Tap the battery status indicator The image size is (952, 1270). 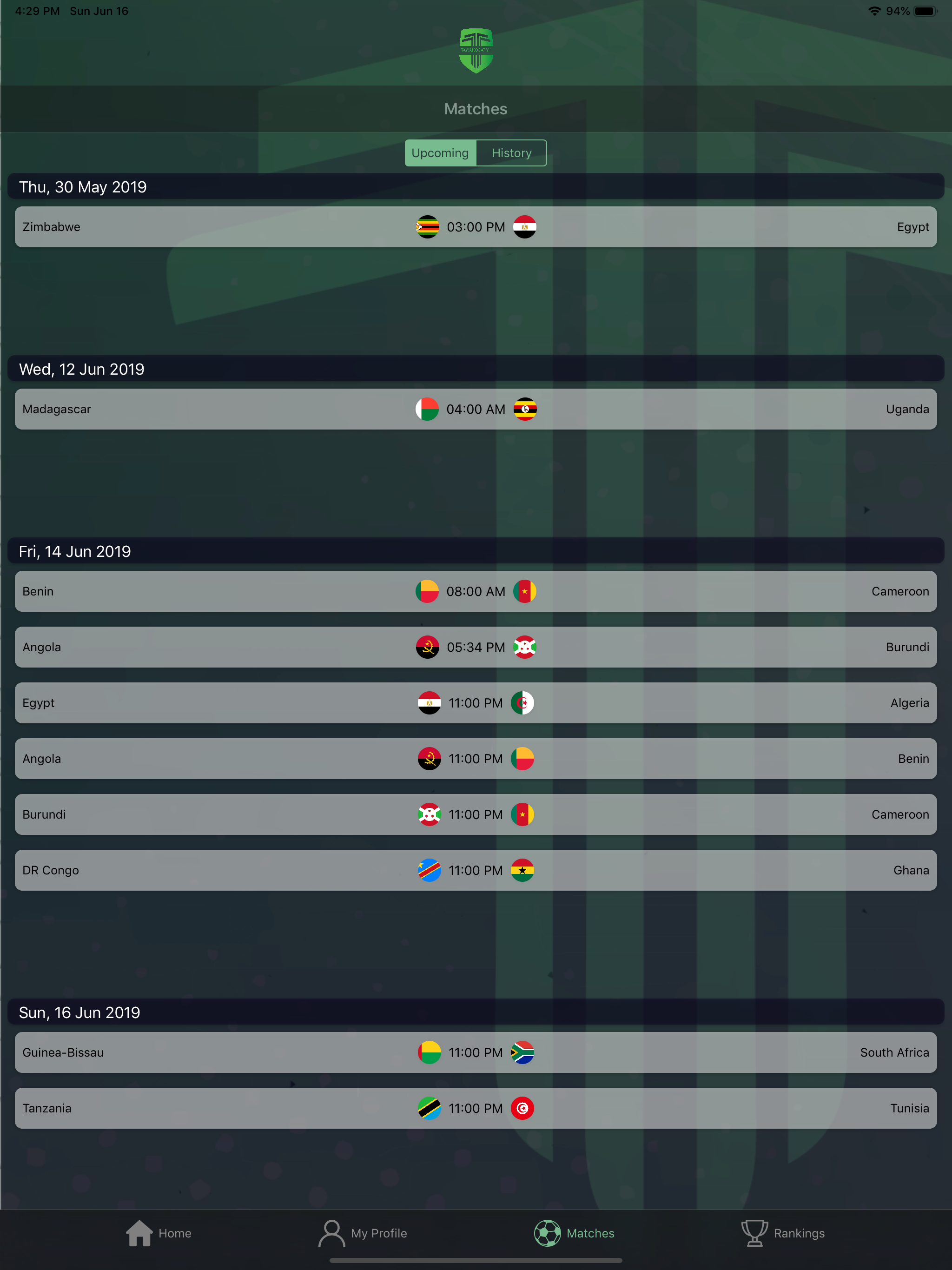925,11
